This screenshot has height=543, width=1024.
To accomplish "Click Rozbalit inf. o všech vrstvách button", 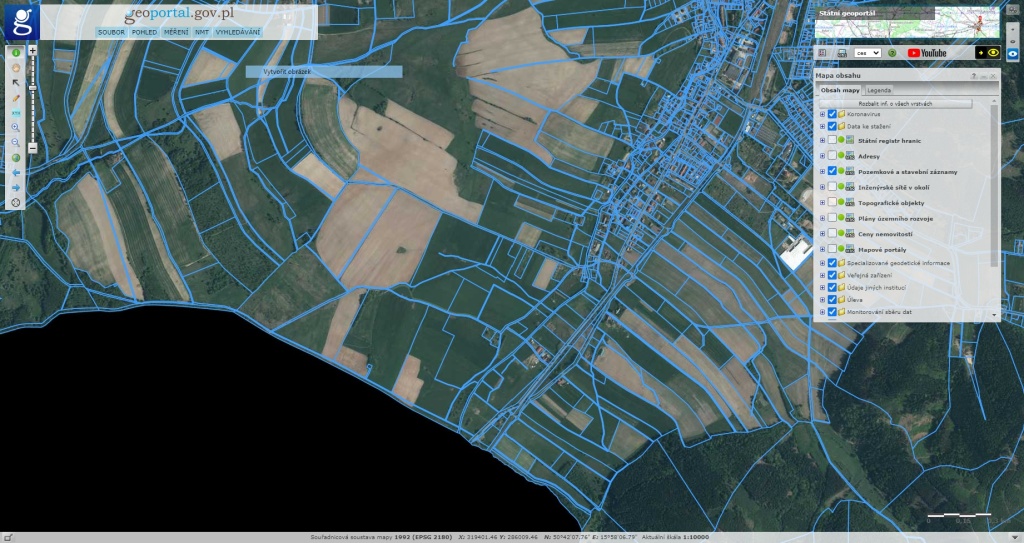I will (895, 103).
